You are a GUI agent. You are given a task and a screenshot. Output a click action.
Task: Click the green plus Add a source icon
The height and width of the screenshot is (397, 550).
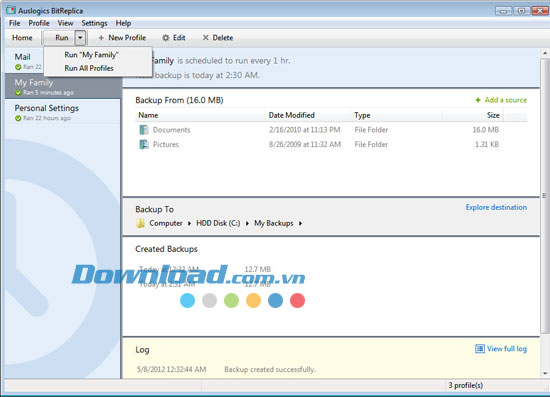coord(478,100)
